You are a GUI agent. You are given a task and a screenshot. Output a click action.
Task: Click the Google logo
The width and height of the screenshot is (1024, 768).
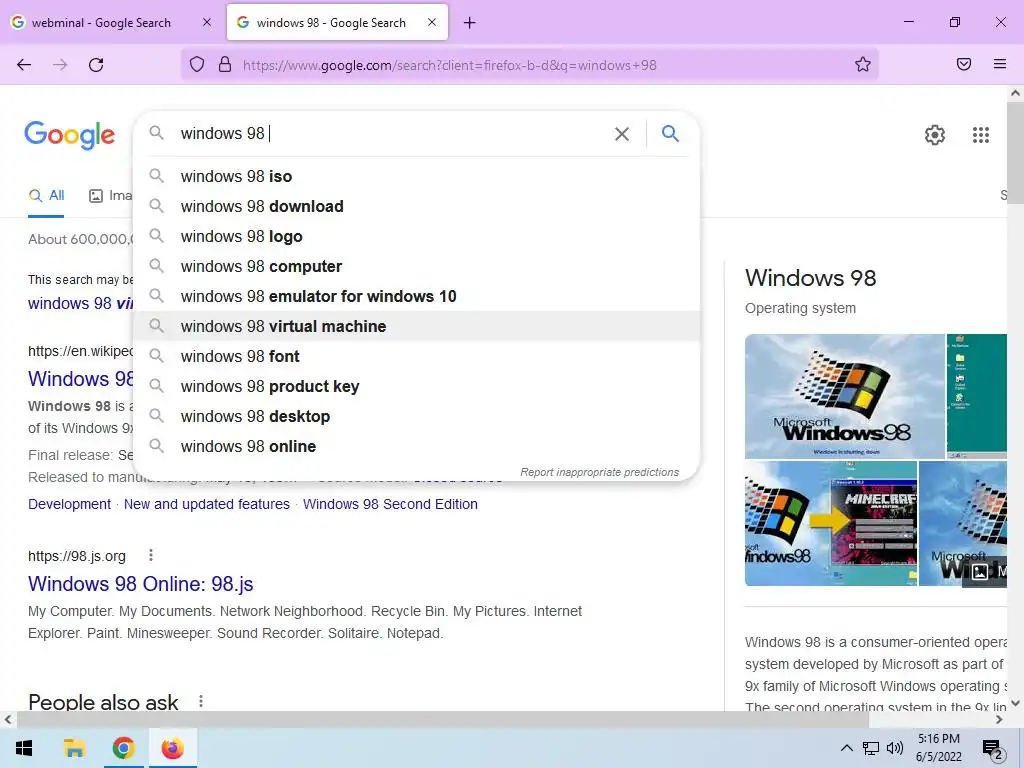click(69, 135)
